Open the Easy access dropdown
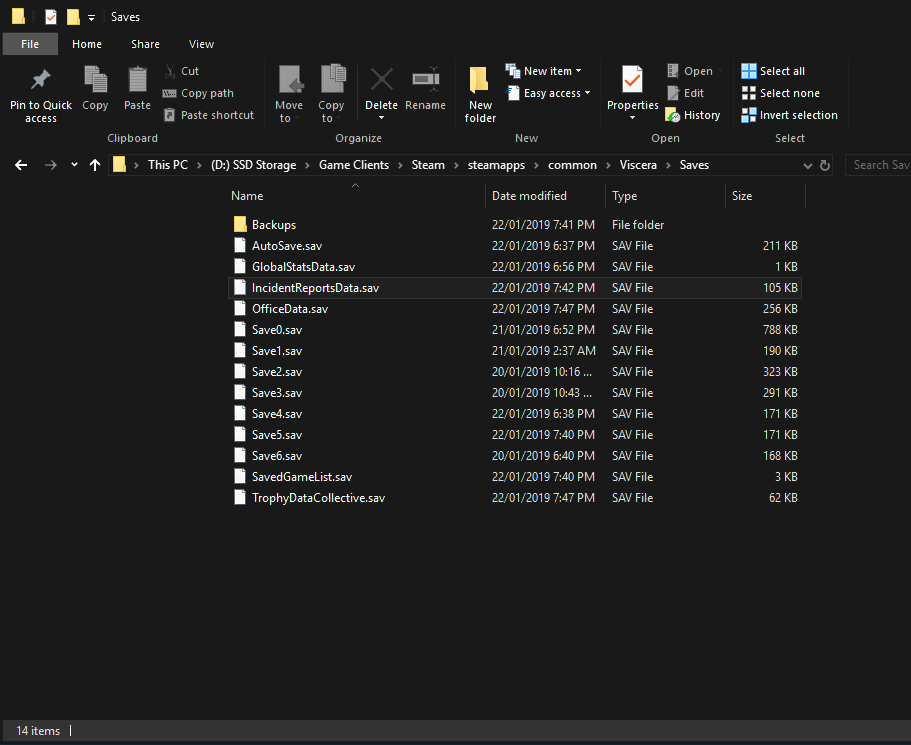The width and height of the screenshot is (911, 745). point(549,93)
